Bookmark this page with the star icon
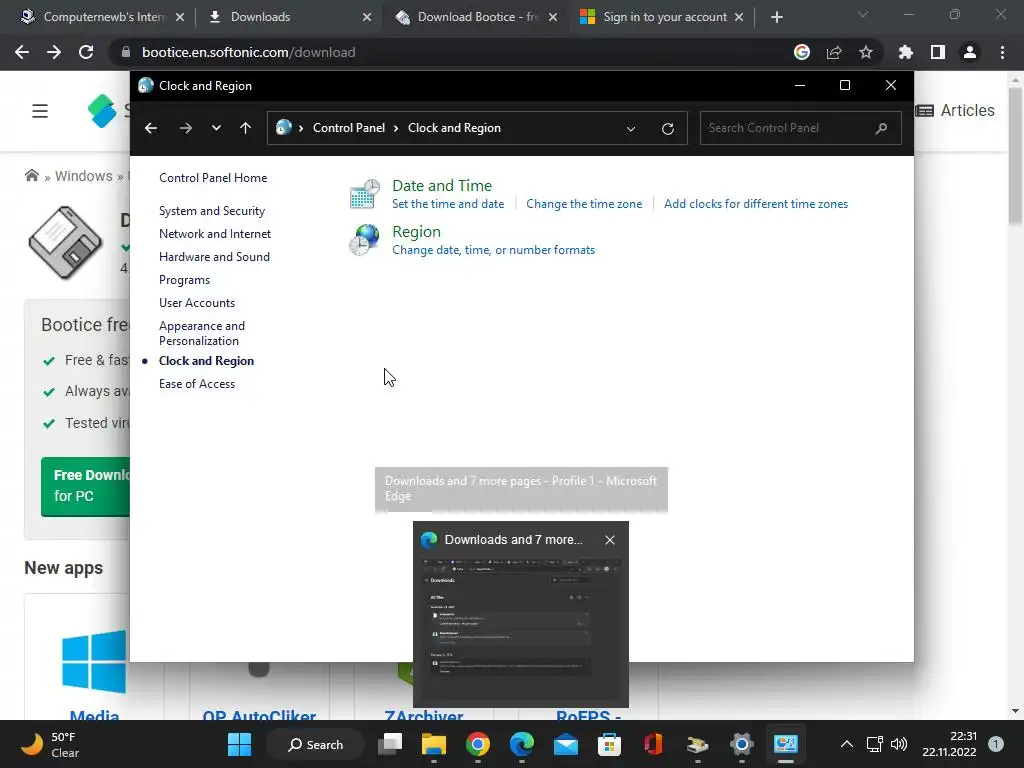 click(865, 52)
